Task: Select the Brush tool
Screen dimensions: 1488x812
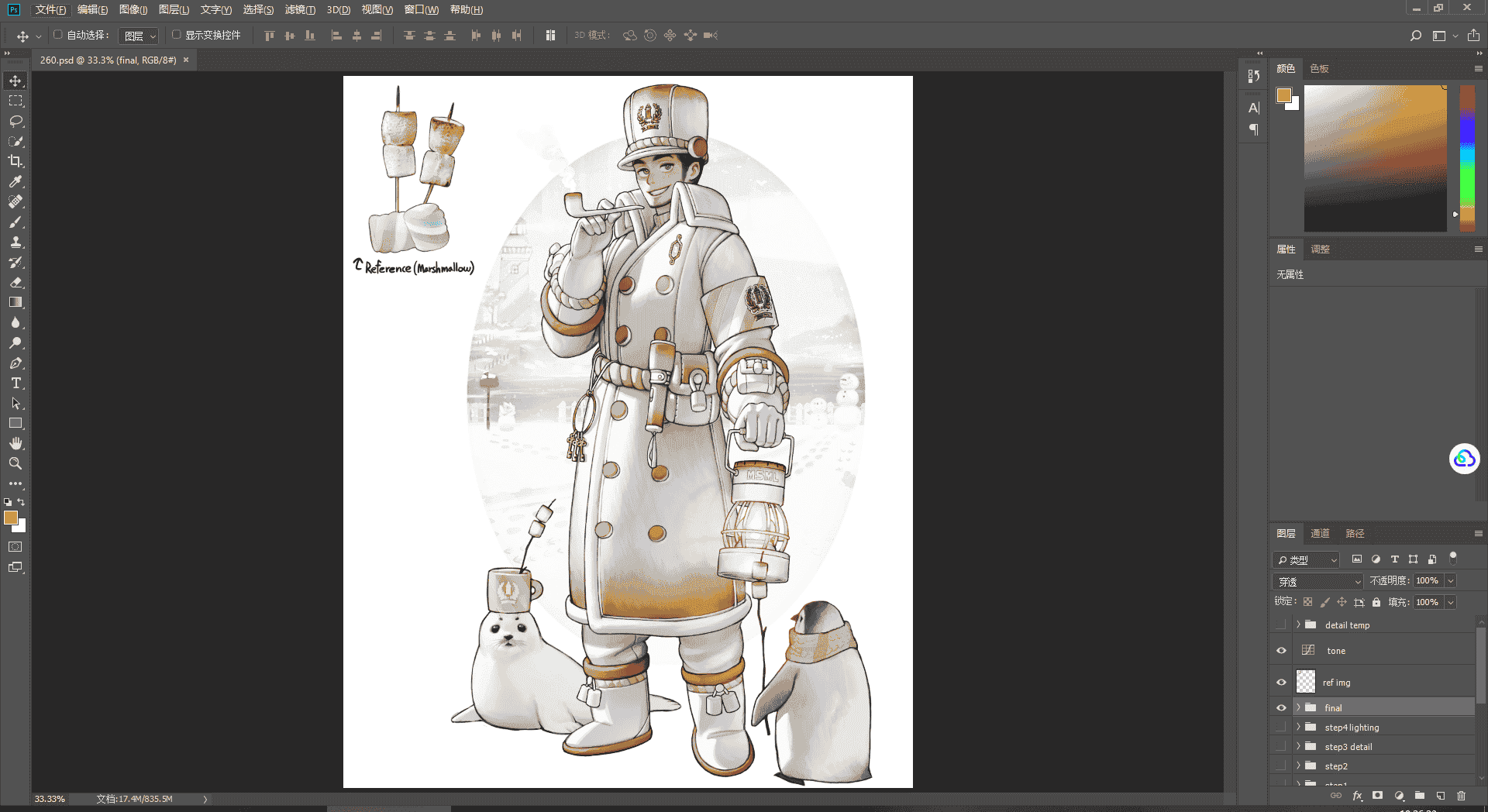Action: (15, 222)
